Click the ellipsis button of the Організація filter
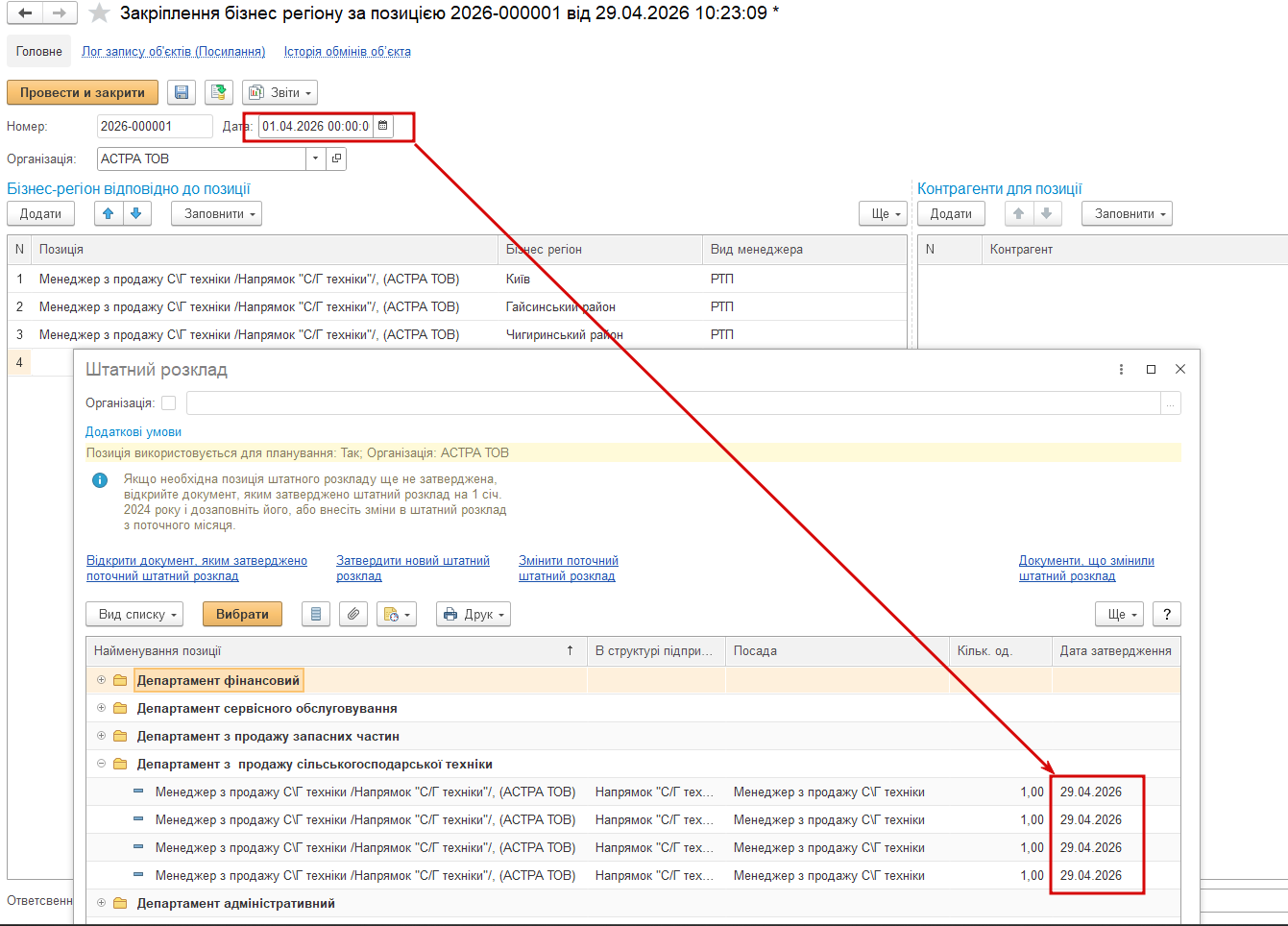This screenshot has height=926, width=1288. pyautogui.click(x=1170, y=403)
